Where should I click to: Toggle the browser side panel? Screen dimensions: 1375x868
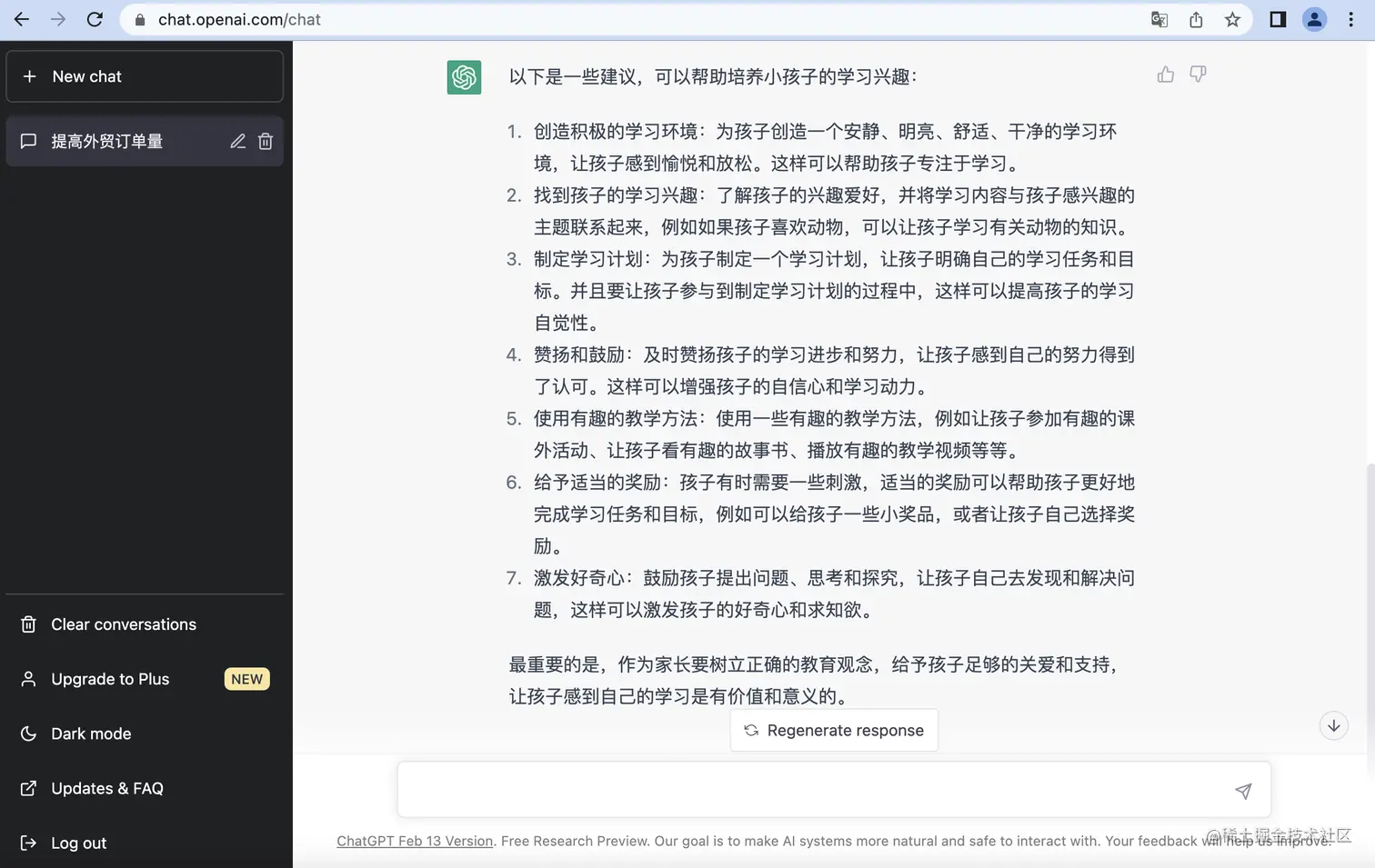tap(1278, 19)
